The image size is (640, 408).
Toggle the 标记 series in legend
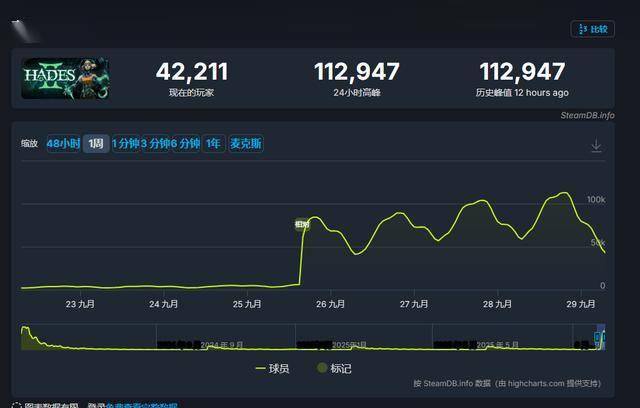pos(334,368)
